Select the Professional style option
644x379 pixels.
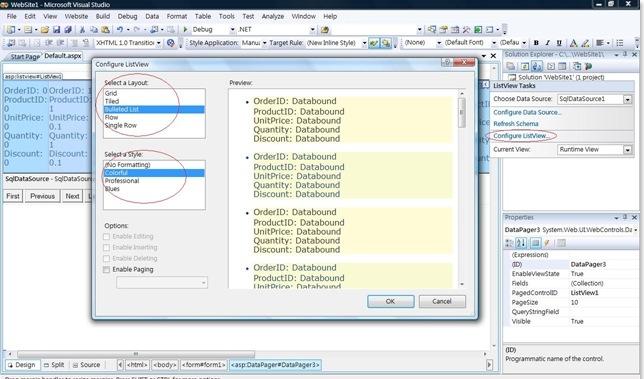click(122, 181)
